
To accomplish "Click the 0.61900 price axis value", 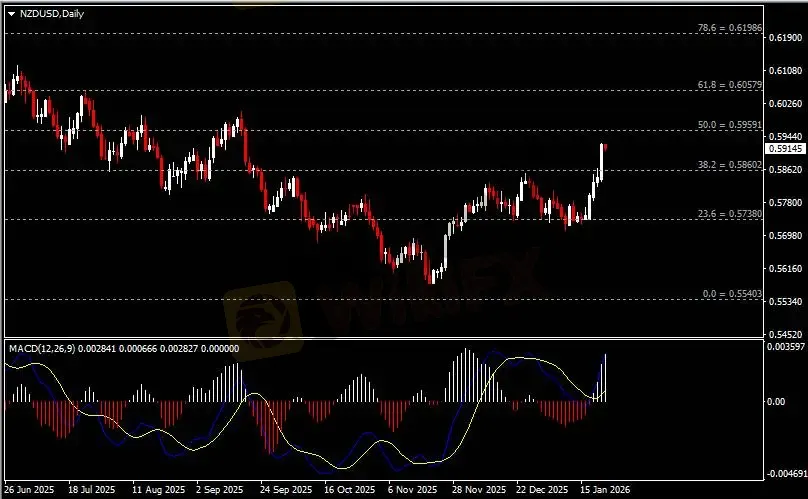I will tap(785, 38).
